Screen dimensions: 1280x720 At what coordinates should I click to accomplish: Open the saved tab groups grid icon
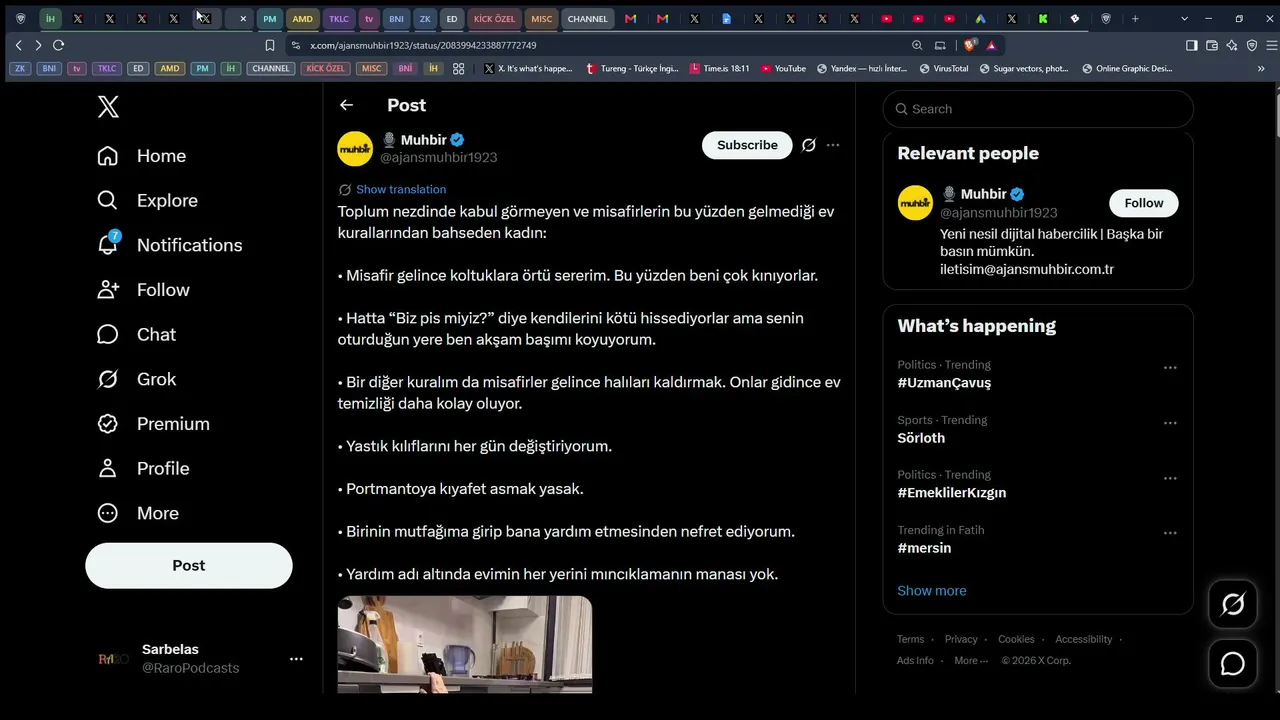[459, 69]
